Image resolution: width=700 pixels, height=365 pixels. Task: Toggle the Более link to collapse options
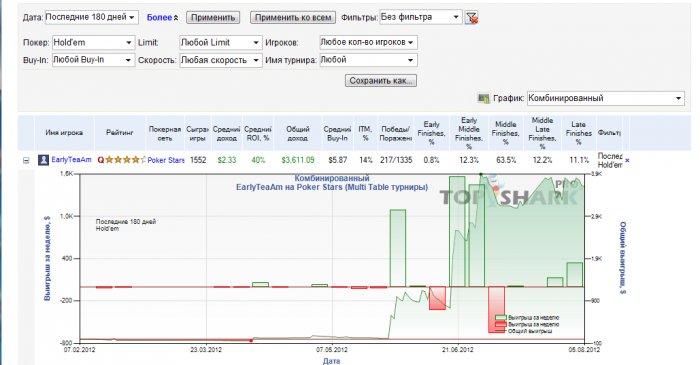162,17
